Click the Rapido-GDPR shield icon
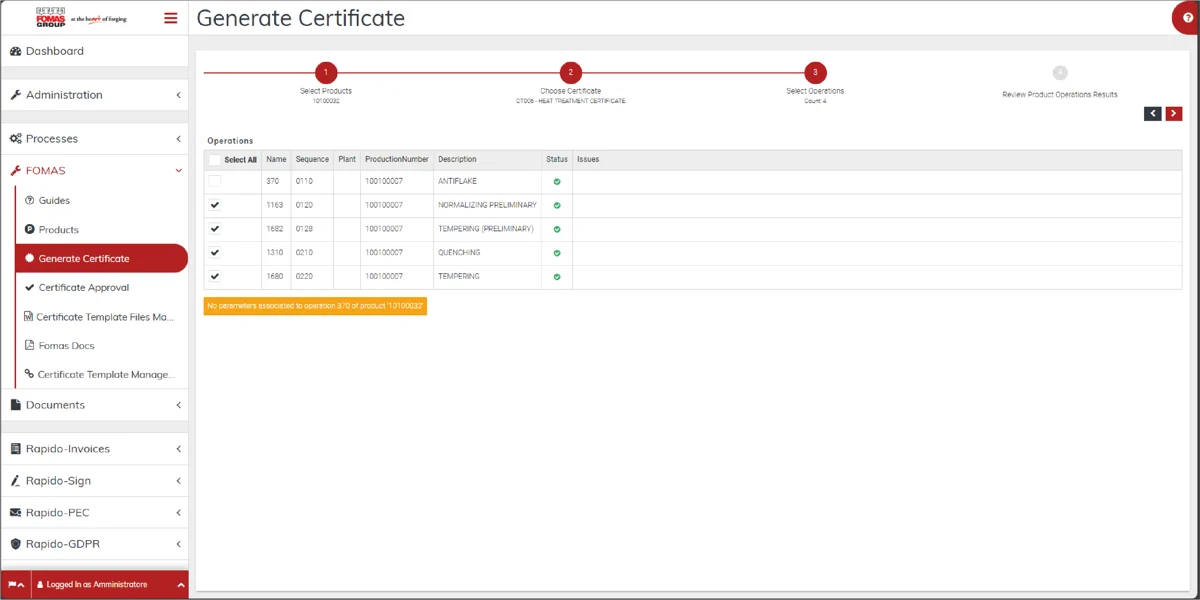Screen dimensions: 1200x600 click(15, 544)
